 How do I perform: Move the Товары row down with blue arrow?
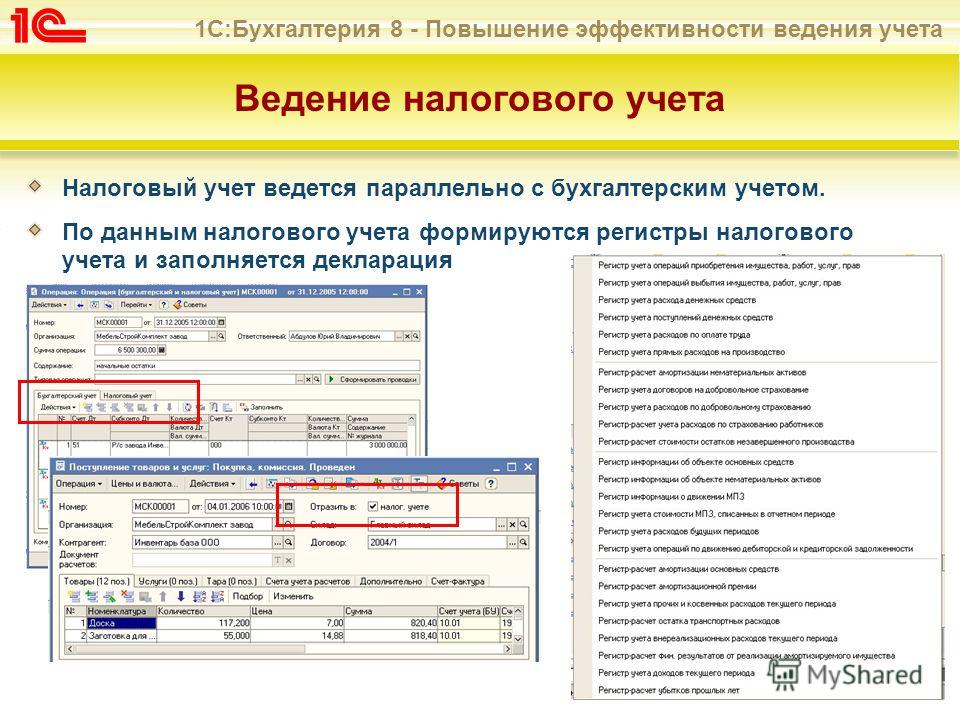point(181,596)
